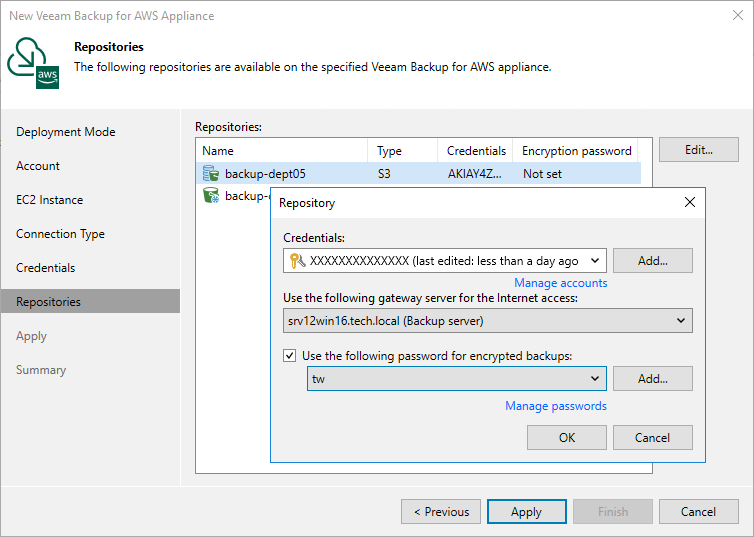This screenshot has width=754, height=537.
Task: Expand the encryption password dropdown
Action: [x=595, y=379]
